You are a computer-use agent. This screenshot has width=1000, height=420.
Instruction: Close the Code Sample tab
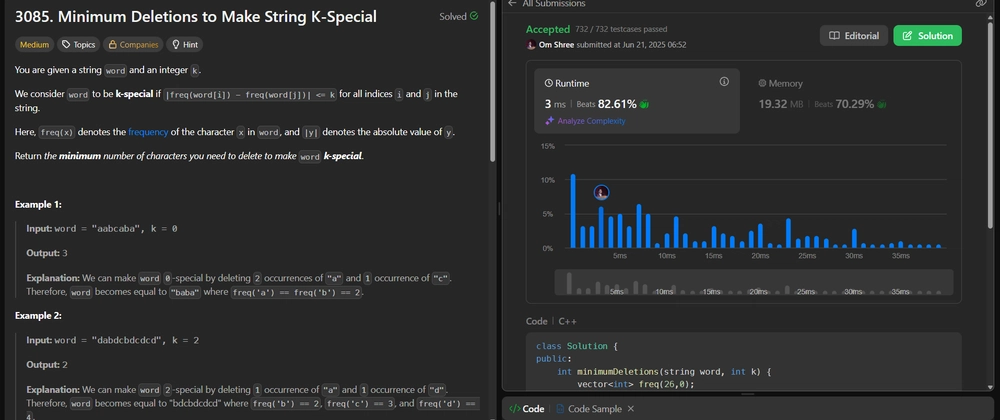[x=631, y=409]
